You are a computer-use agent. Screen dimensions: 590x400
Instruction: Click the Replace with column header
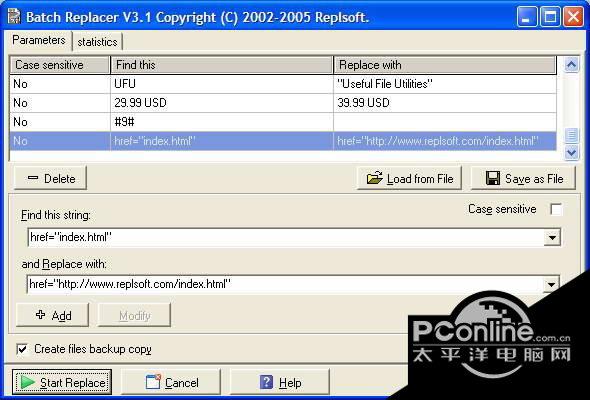(x=445, y=65)
